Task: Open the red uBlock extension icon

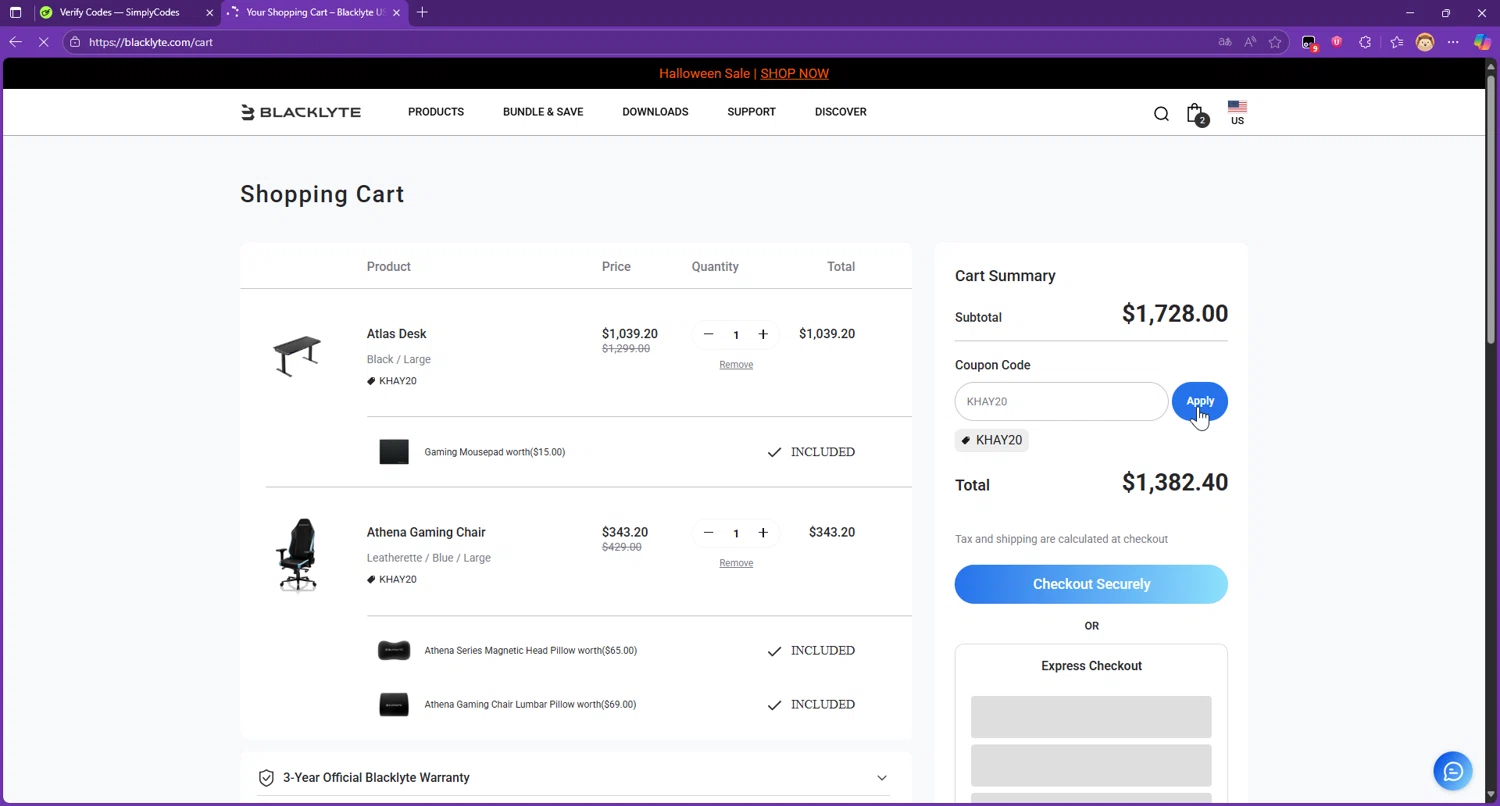Action: (1337, 42)
